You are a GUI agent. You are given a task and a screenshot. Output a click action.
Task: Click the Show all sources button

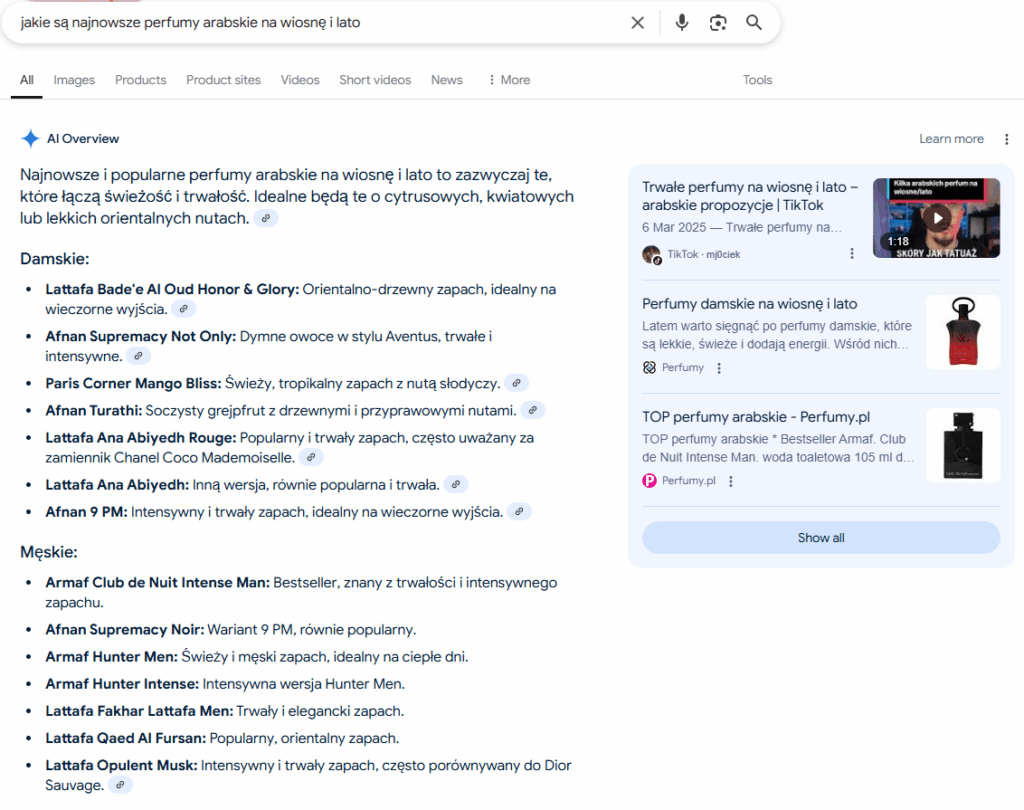tap(820, 538)
